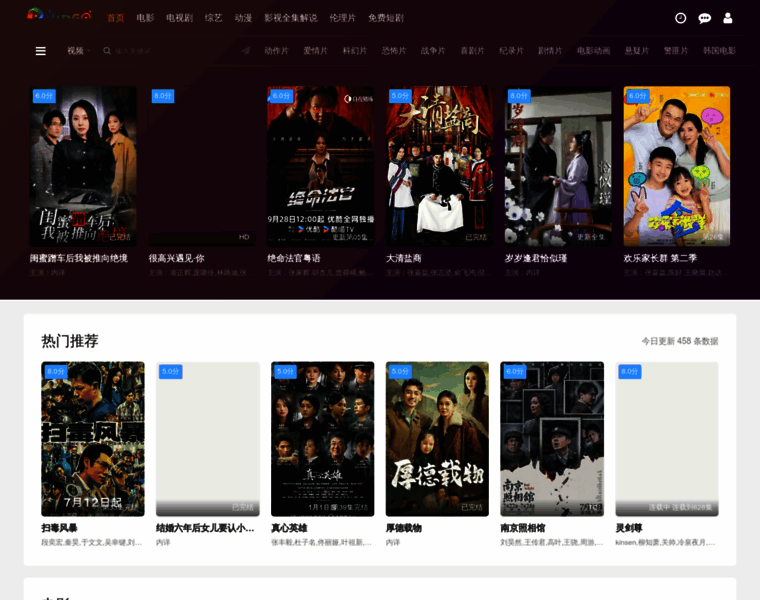The width and height of the screenshot is (760, 600).
Task: Click the paper plane icon before 动作片
Action: (x=246, y=51)
